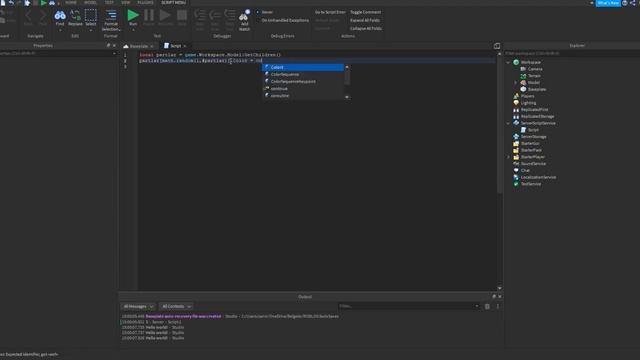The width and height of the screenshot is (640, 360).
Task: Click the Find binoculars icon
Action: click(60, 16)
